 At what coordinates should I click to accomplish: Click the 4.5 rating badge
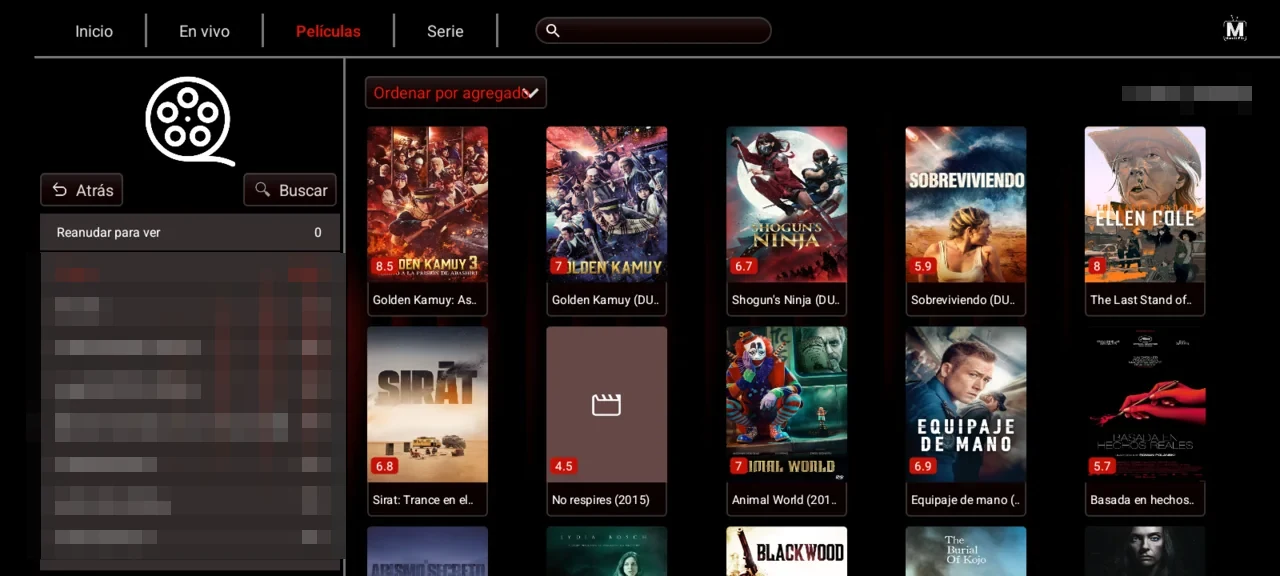pos(564,467)
